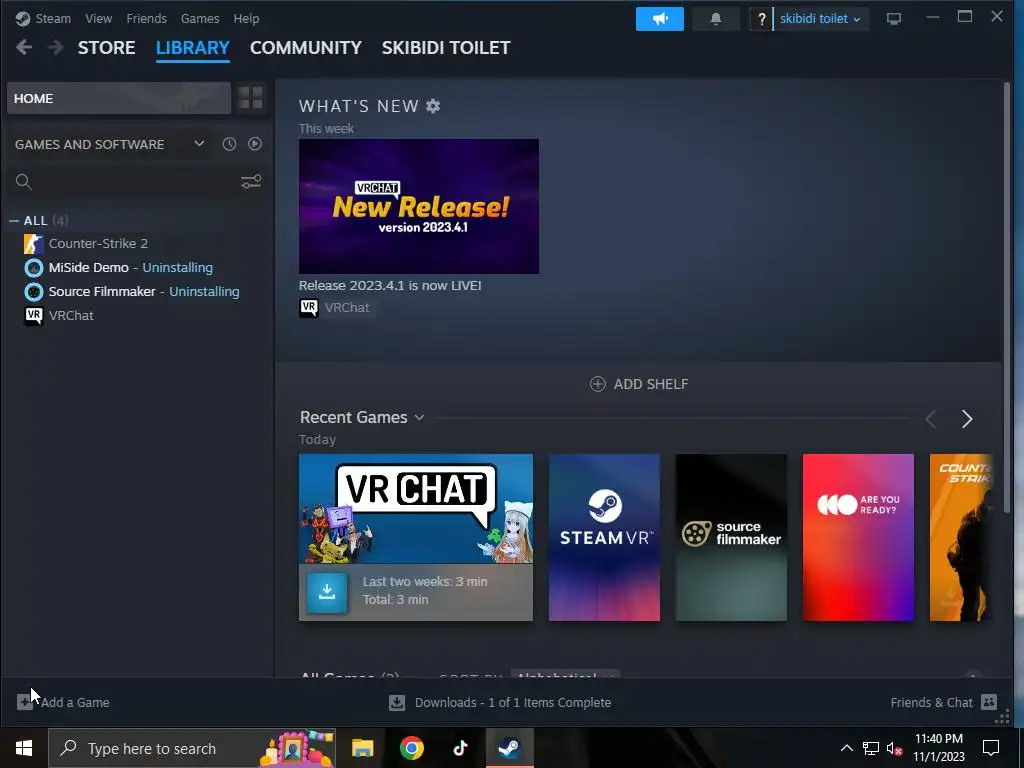
Task: Click the Steam logo in the menu bar
Action: (x=23, y=18)
